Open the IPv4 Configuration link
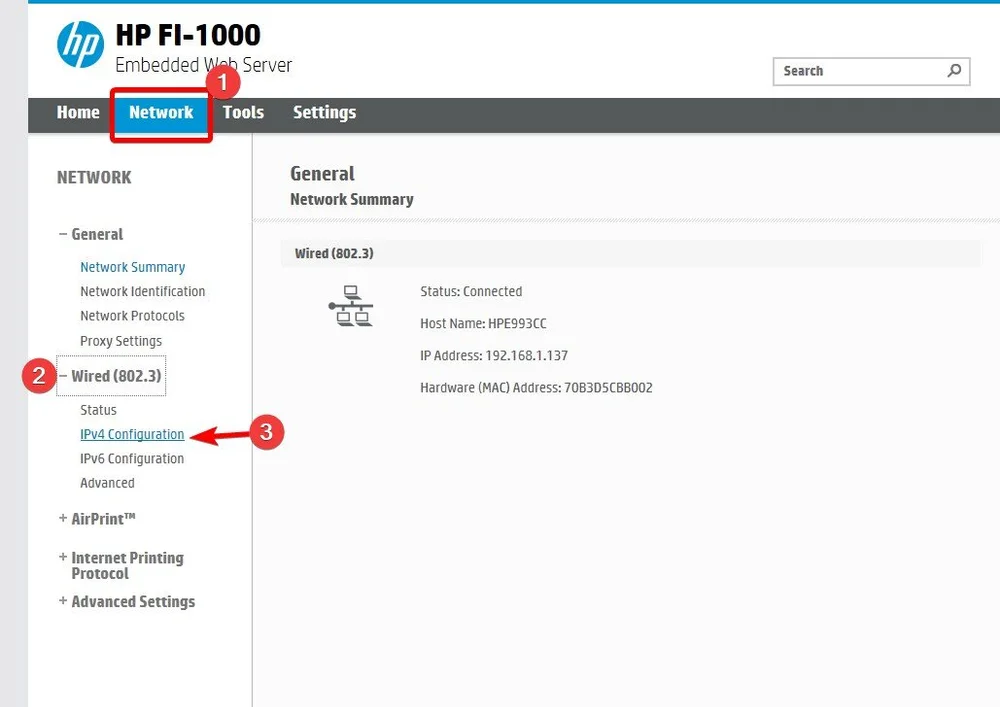 pos(132,434)
